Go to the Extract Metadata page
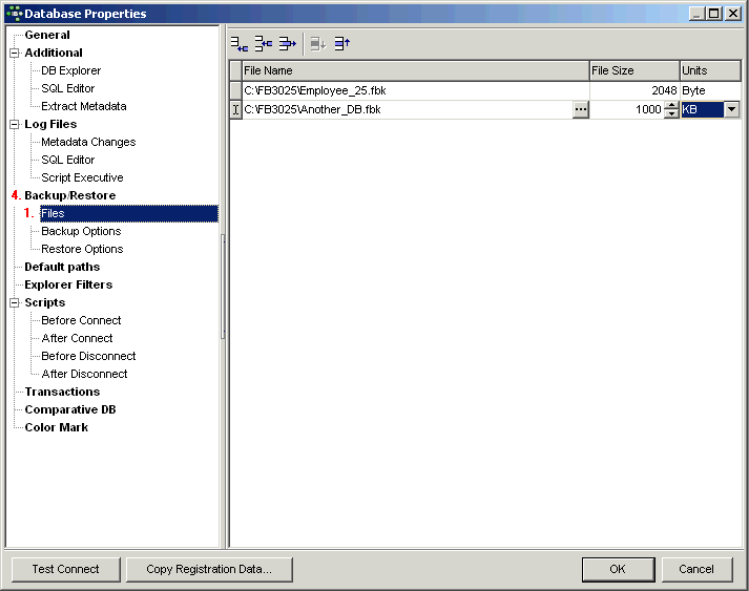 click(83, 106)
